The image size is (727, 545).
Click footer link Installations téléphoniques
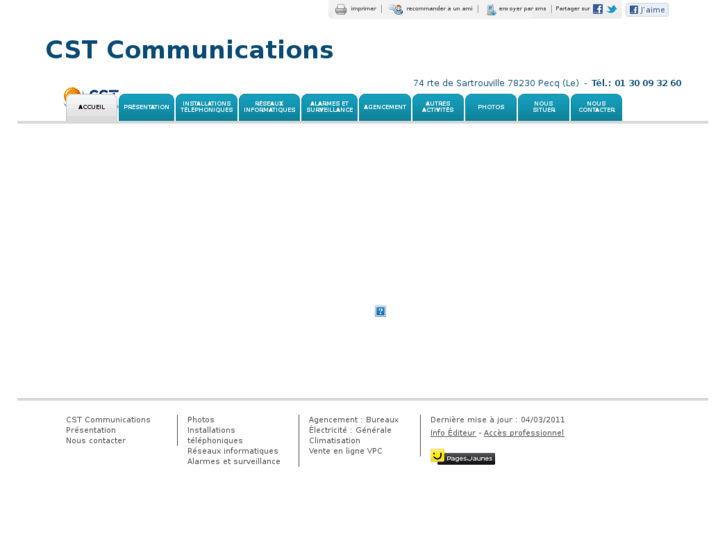tap(215, 436)
